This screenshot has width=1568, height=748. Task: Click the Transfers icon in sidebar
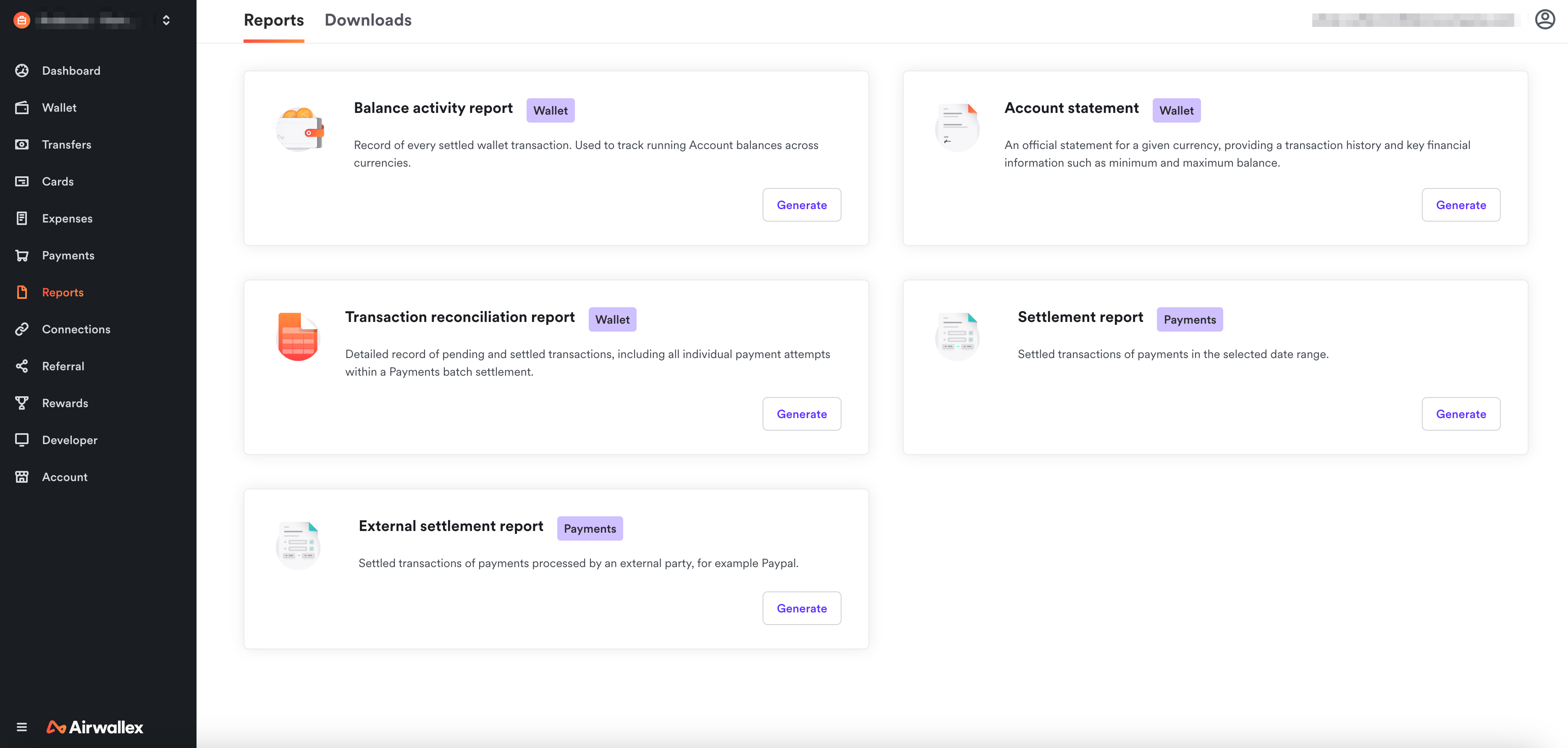point(22,144)
